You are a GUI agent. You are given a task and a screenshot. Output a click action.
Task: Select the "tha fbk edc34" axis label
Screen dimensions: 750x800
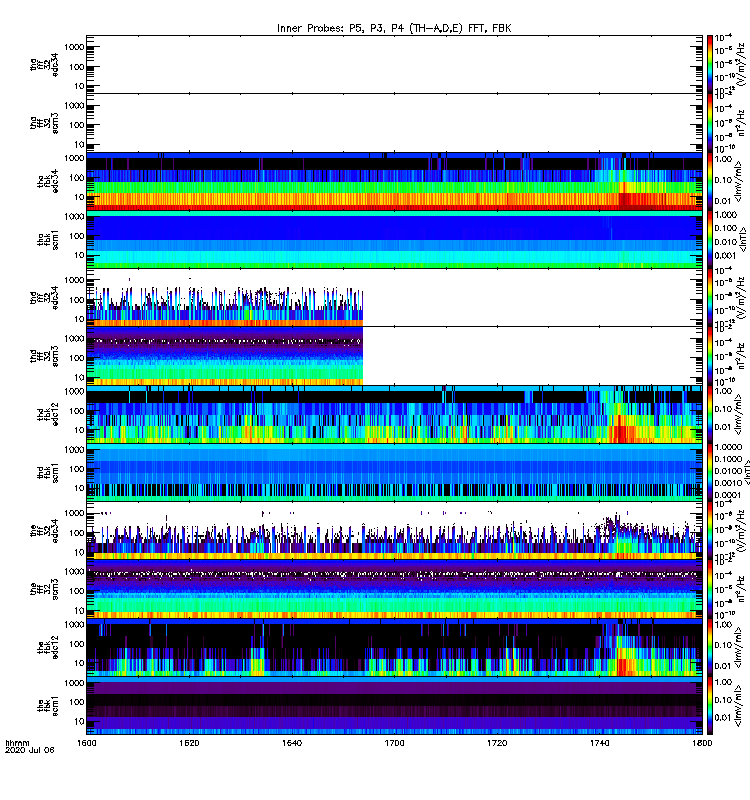point(48,181)
